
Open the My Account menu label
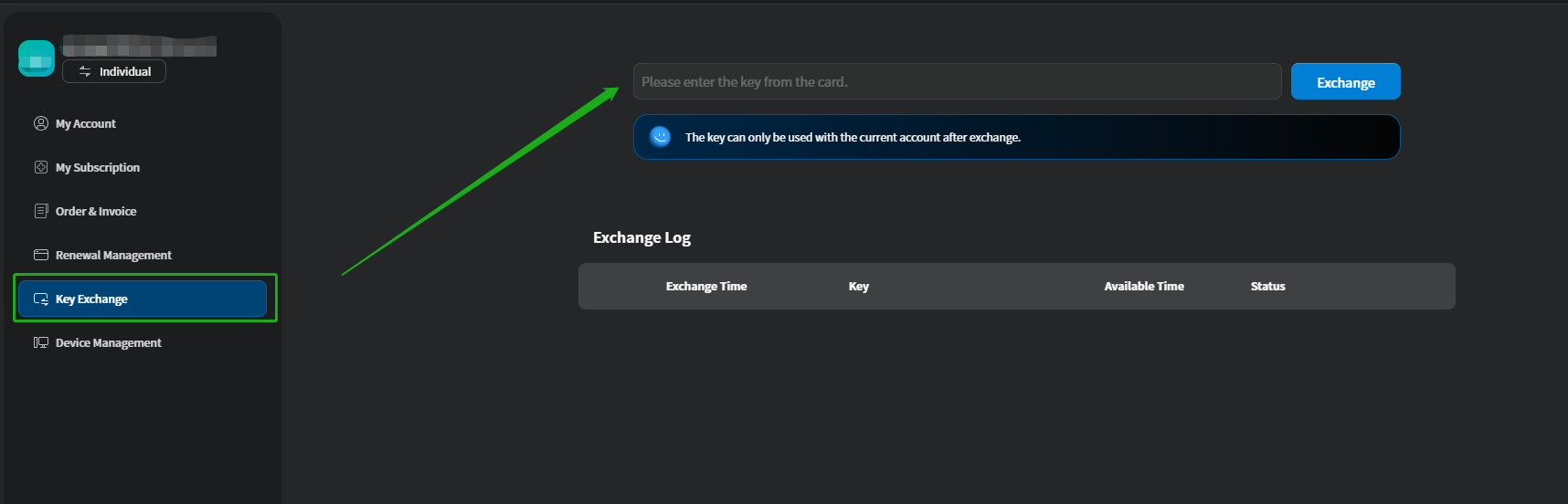(x=86, y=124)
